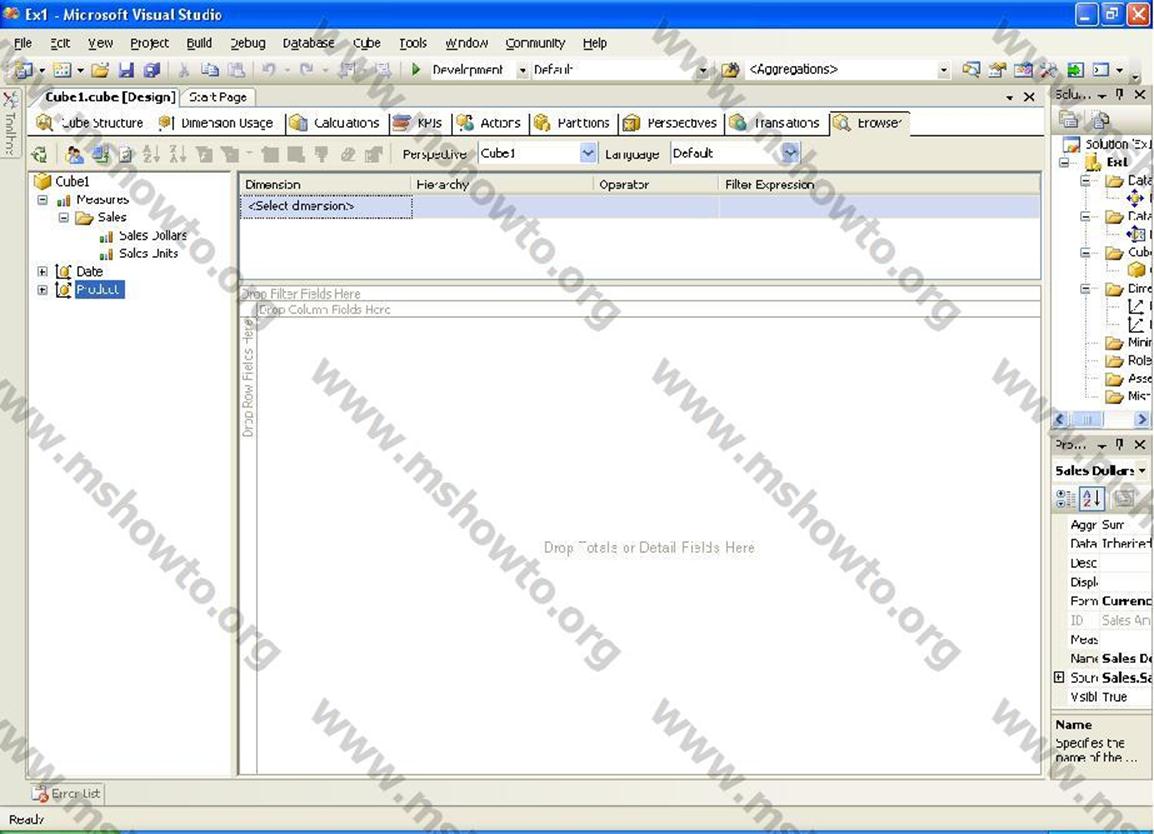Open the Build menu

(x=199, y=43)
